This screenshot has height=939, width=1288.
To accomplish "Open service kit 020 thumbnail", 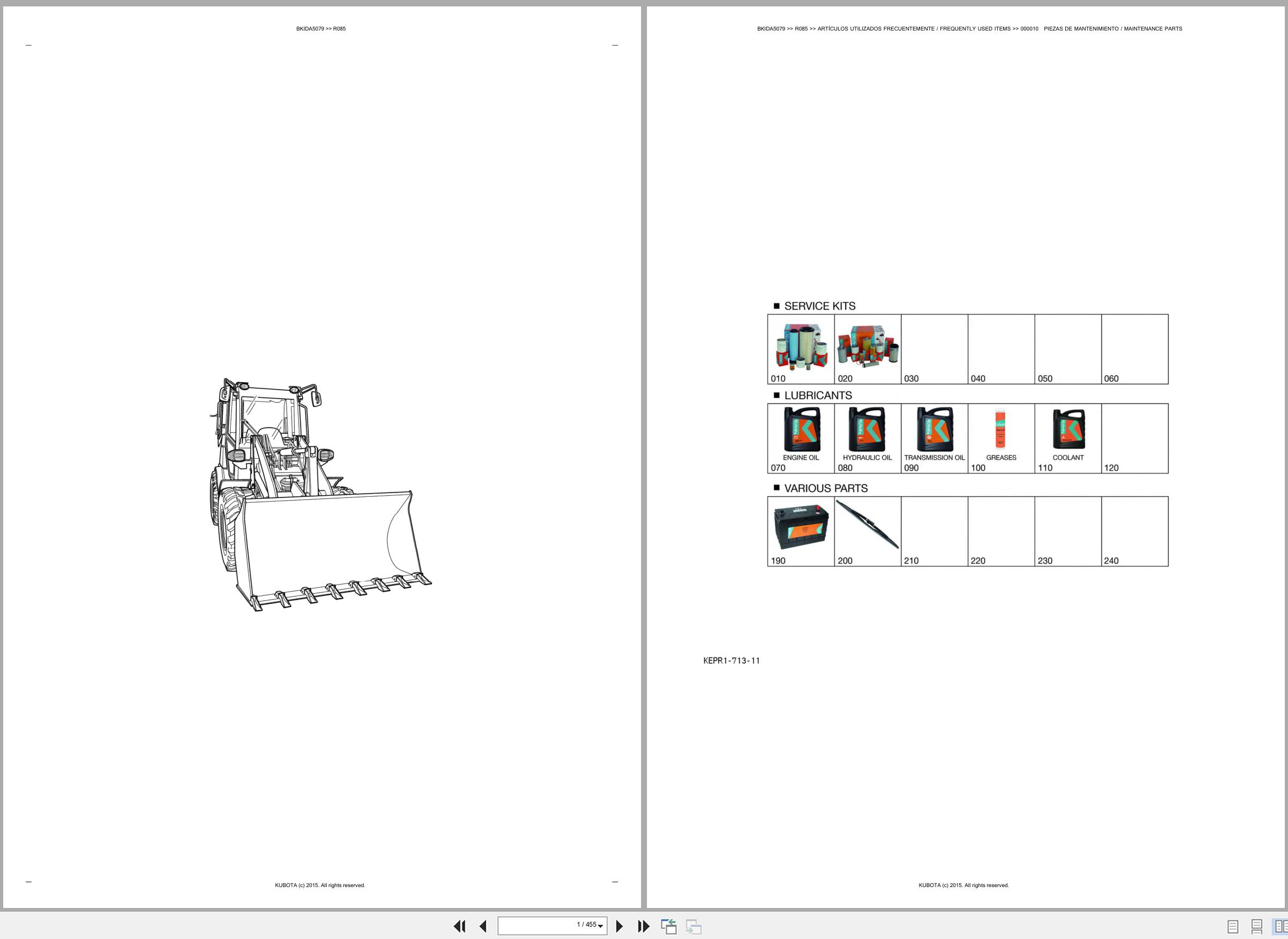I will coord(868,349).
